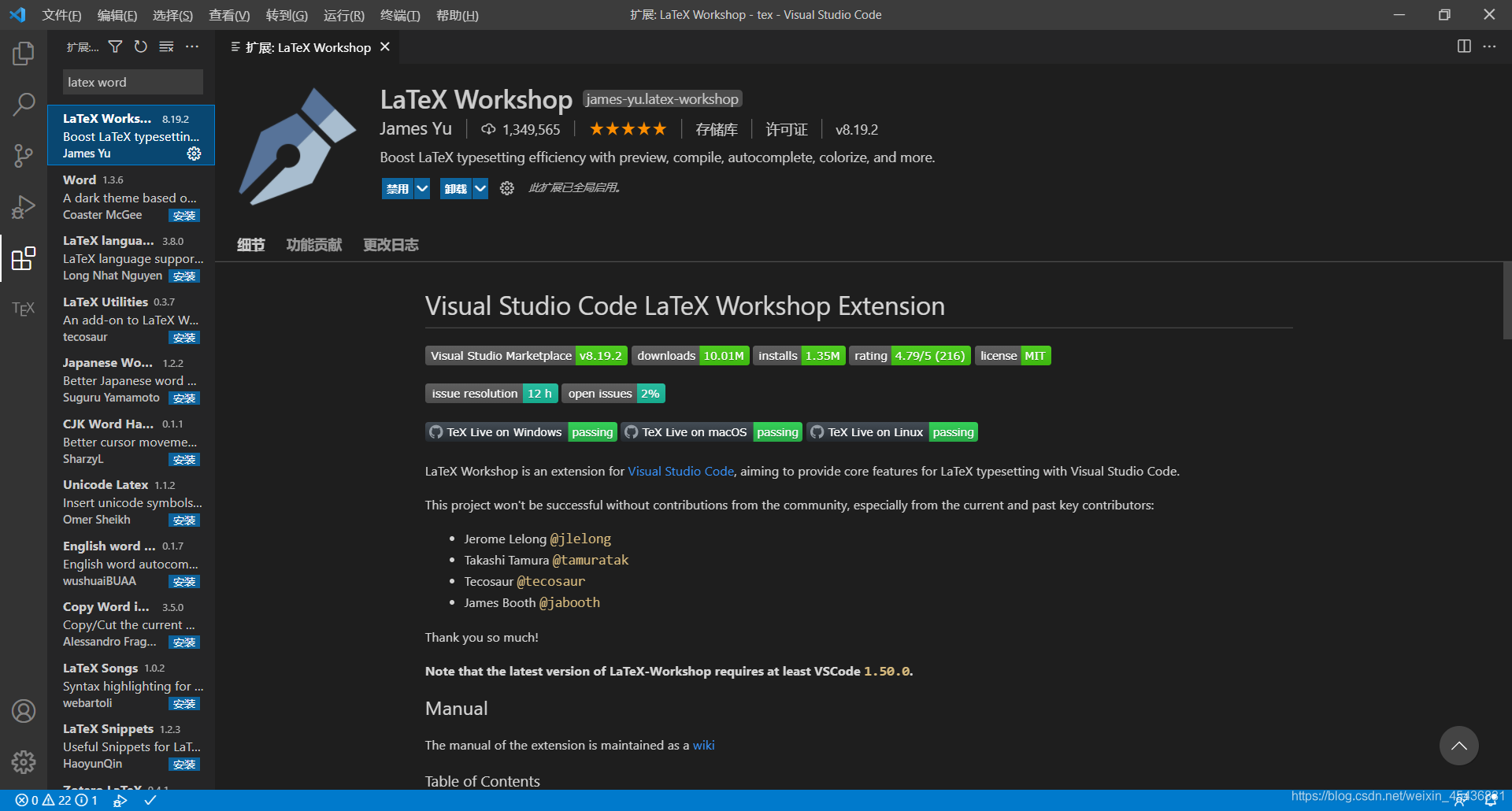Image resolution: width=1512 pixels, height=811 pixels.
Task: Open the Accounts icon in activity bar
Action: [24, 711]
